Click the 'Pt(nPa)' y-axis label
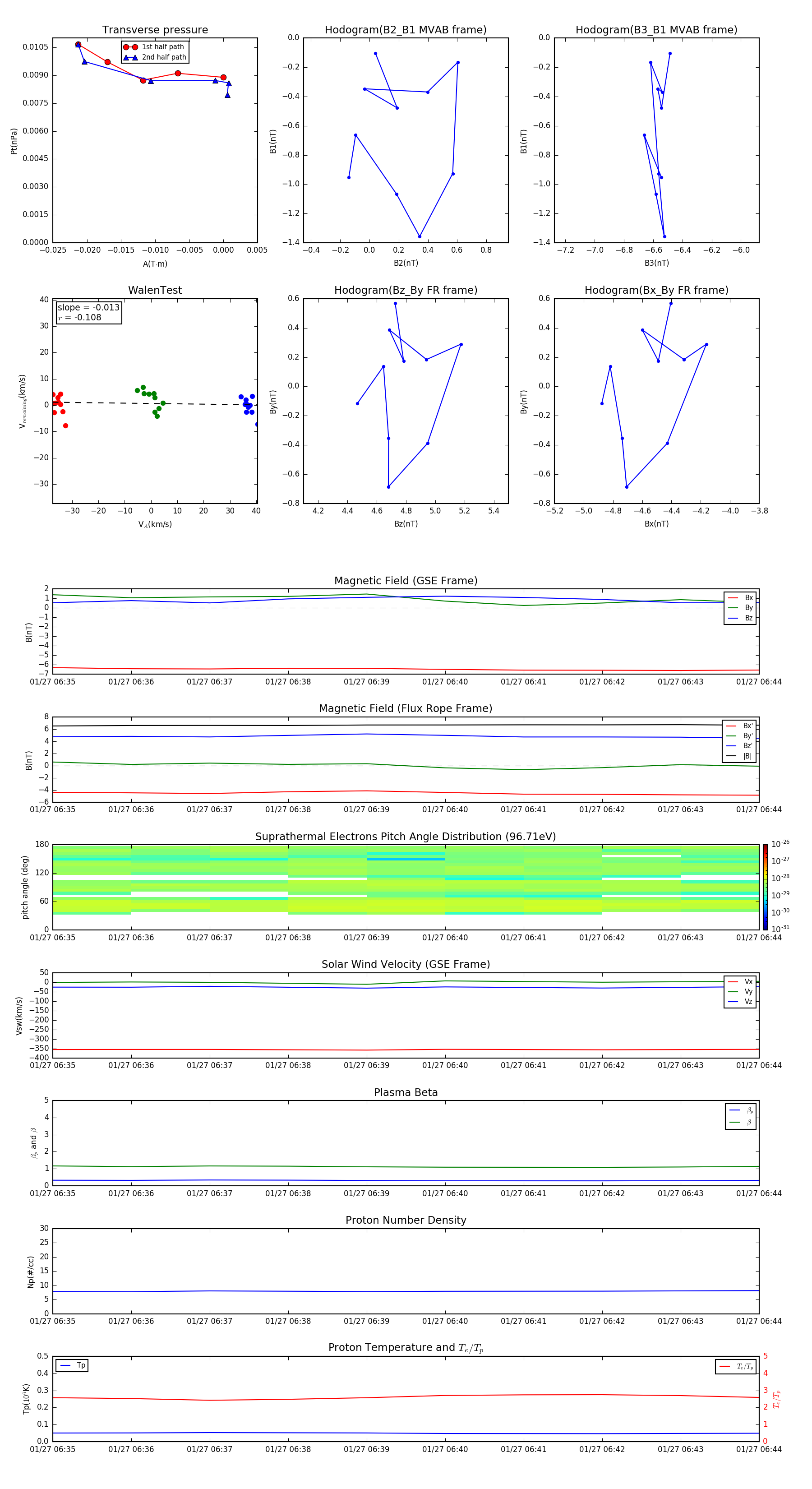This screenshot has height=1489, width=812. click(14, 141)
